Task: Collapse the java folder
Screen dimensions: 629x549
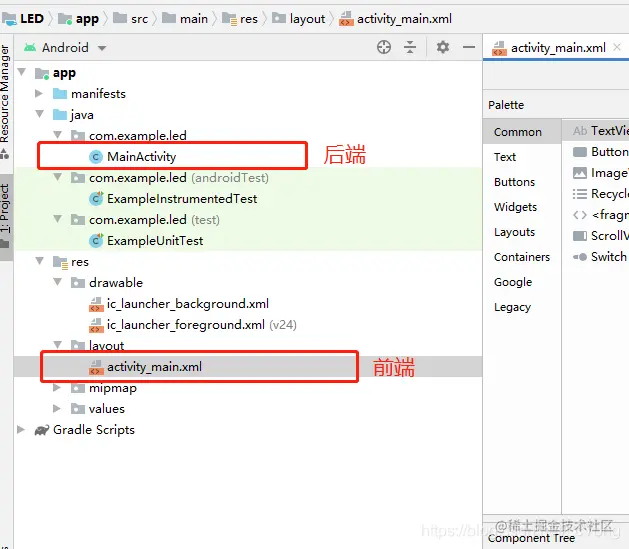Action: tap(39, 114)
